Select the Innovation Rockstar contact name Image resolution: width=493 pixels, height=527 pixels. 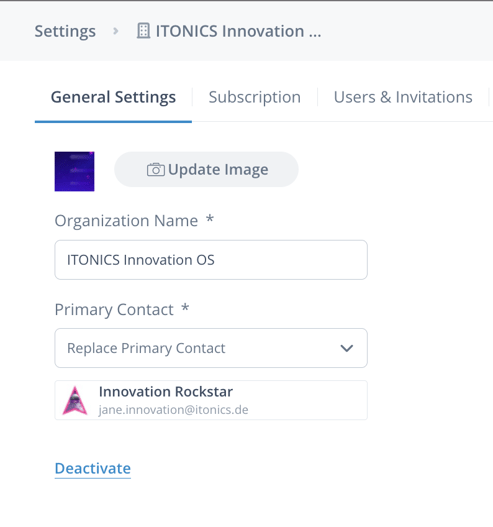pyautogui.click(x=166, y=392)
